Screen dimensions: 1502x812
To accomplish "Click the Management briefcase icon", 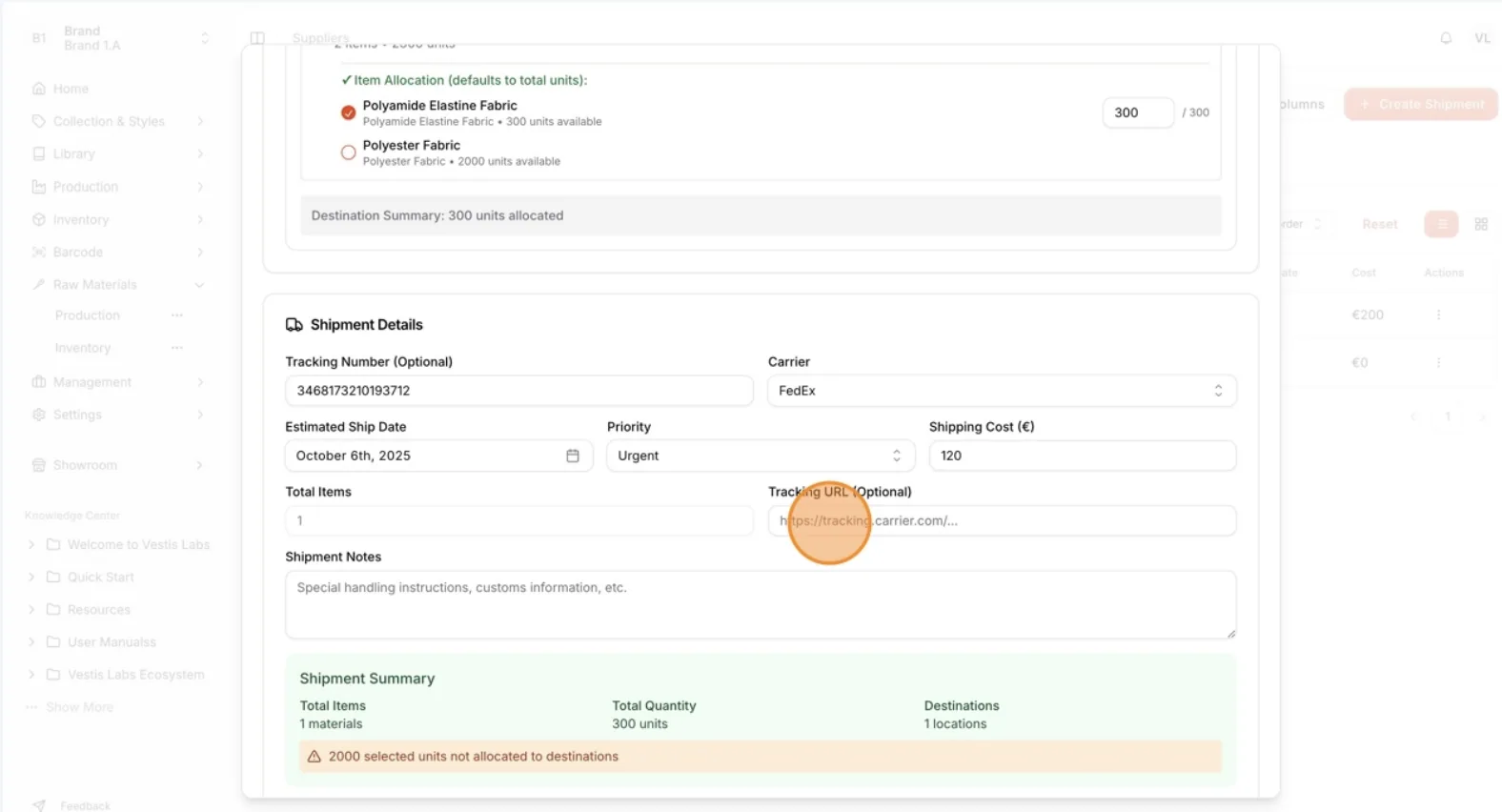I will click(39, 381).
